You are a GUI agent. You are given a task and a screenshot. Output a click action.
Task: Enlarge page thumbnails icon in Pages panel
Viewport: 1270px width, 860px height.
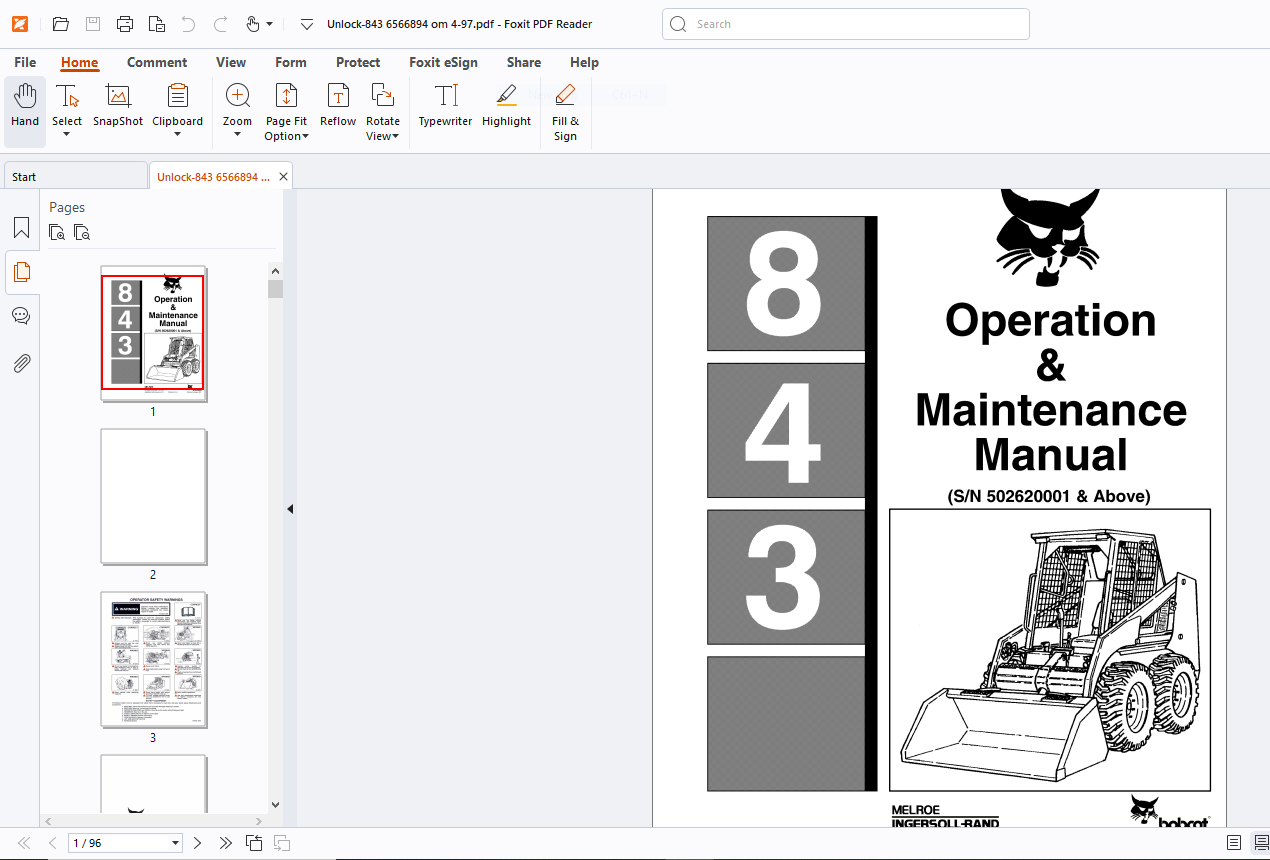tap(58, 233)
